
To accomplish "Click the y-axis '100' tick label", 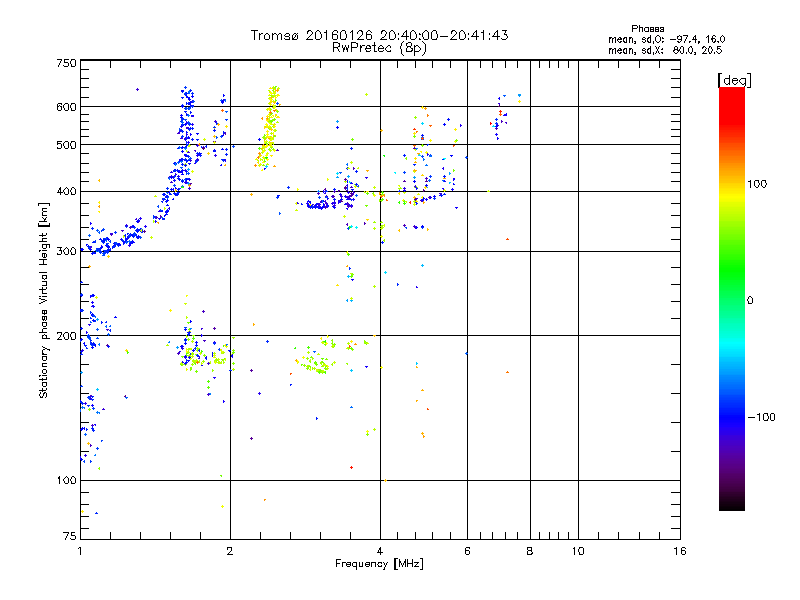I will pyautogui.click(x=66, y=480).
